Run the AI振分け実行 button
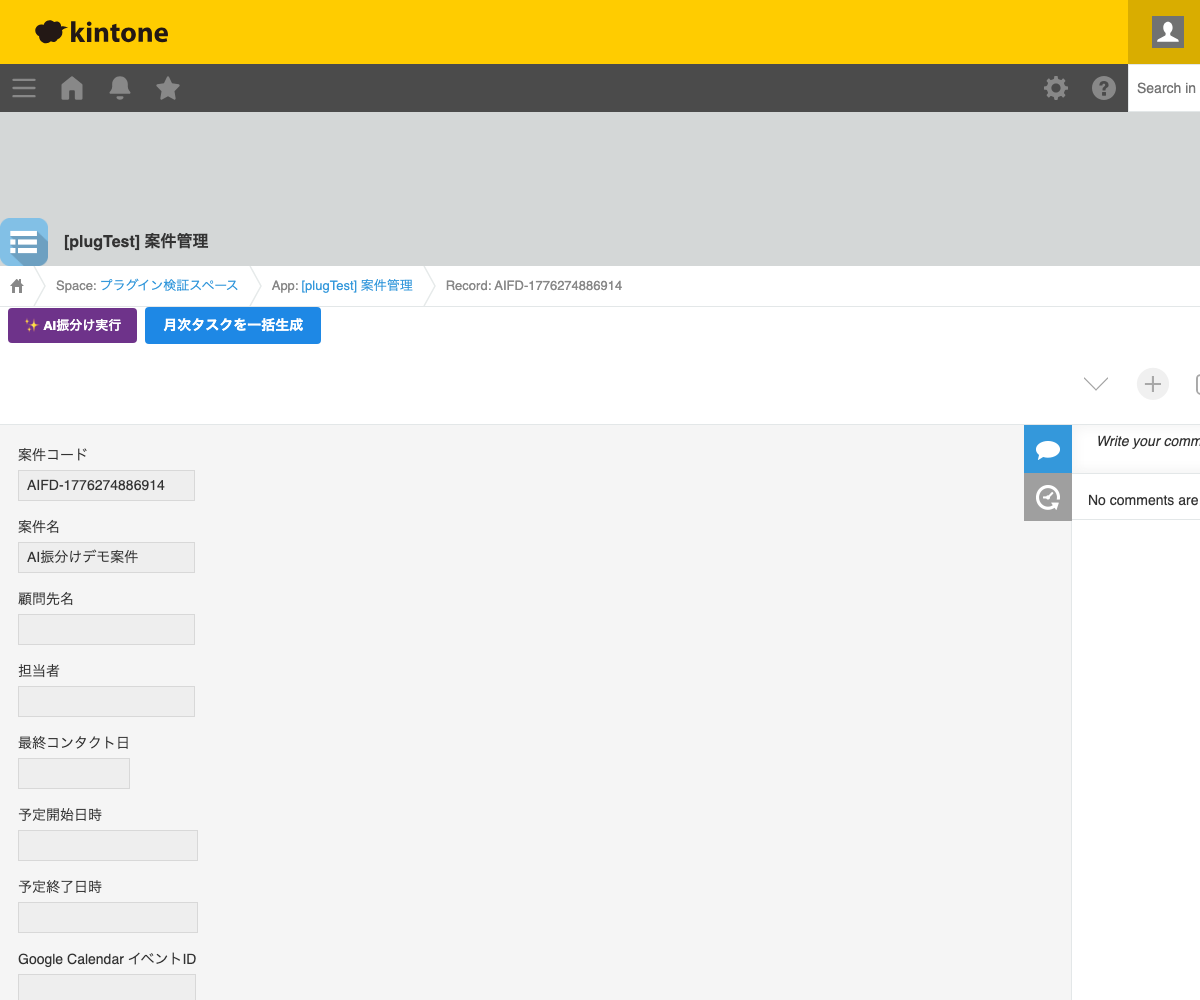 click(72, 326)
